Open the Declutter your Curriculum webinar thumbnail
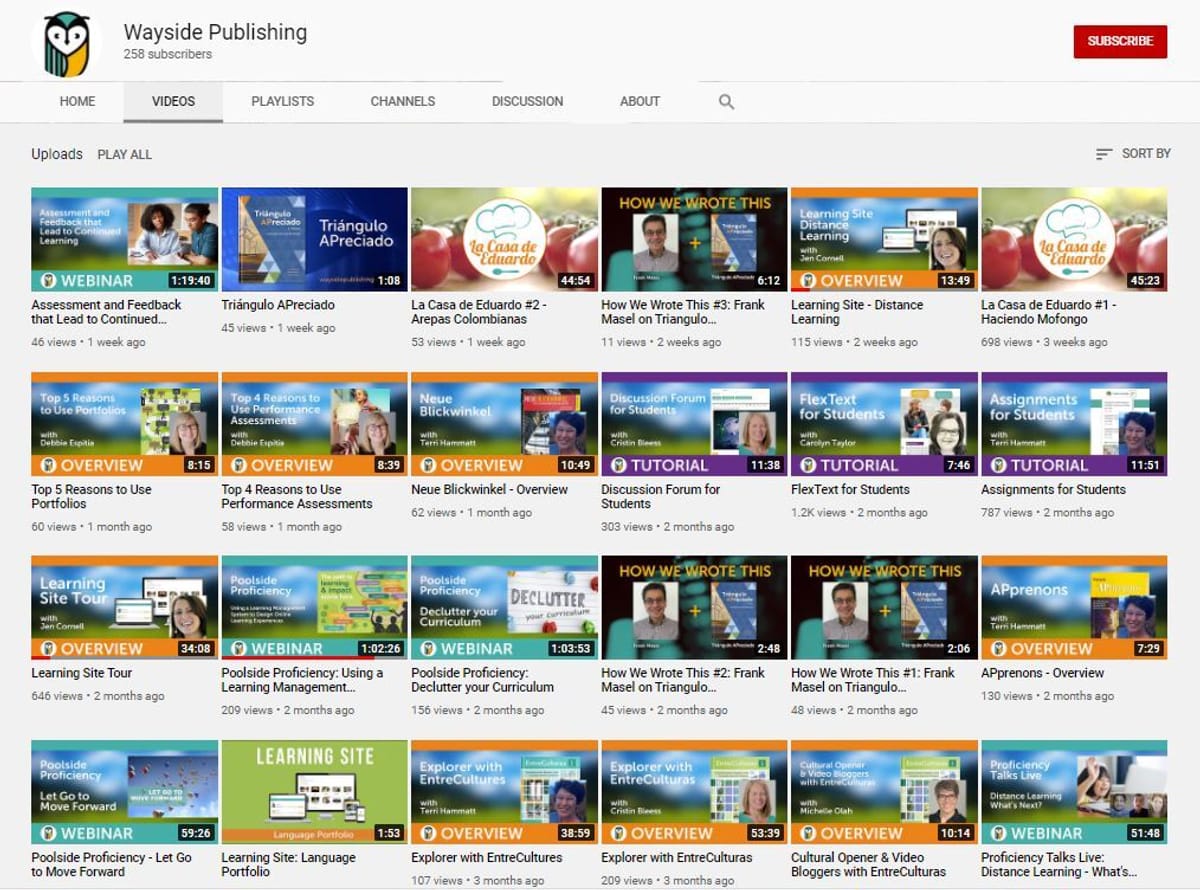 504,608
